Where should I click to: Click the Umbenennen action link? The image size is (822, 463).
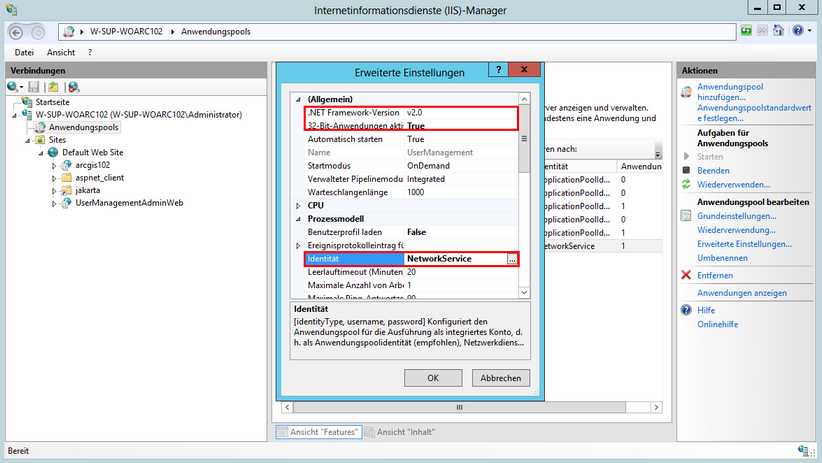pos(722,258)
